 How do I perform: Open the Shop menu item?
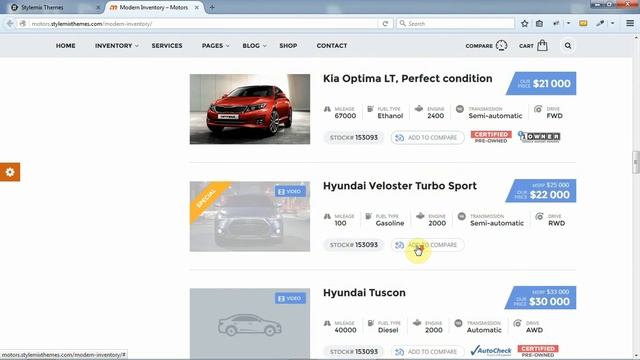288,46
